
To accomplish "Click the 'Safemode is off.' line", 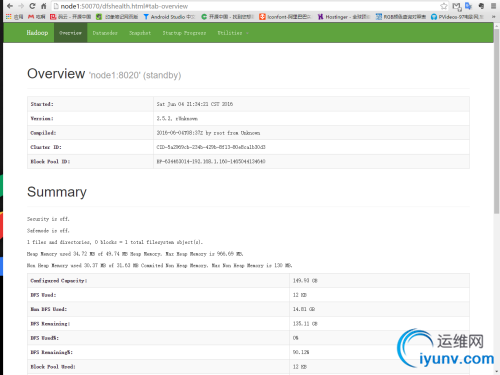I will coord(48,231).
